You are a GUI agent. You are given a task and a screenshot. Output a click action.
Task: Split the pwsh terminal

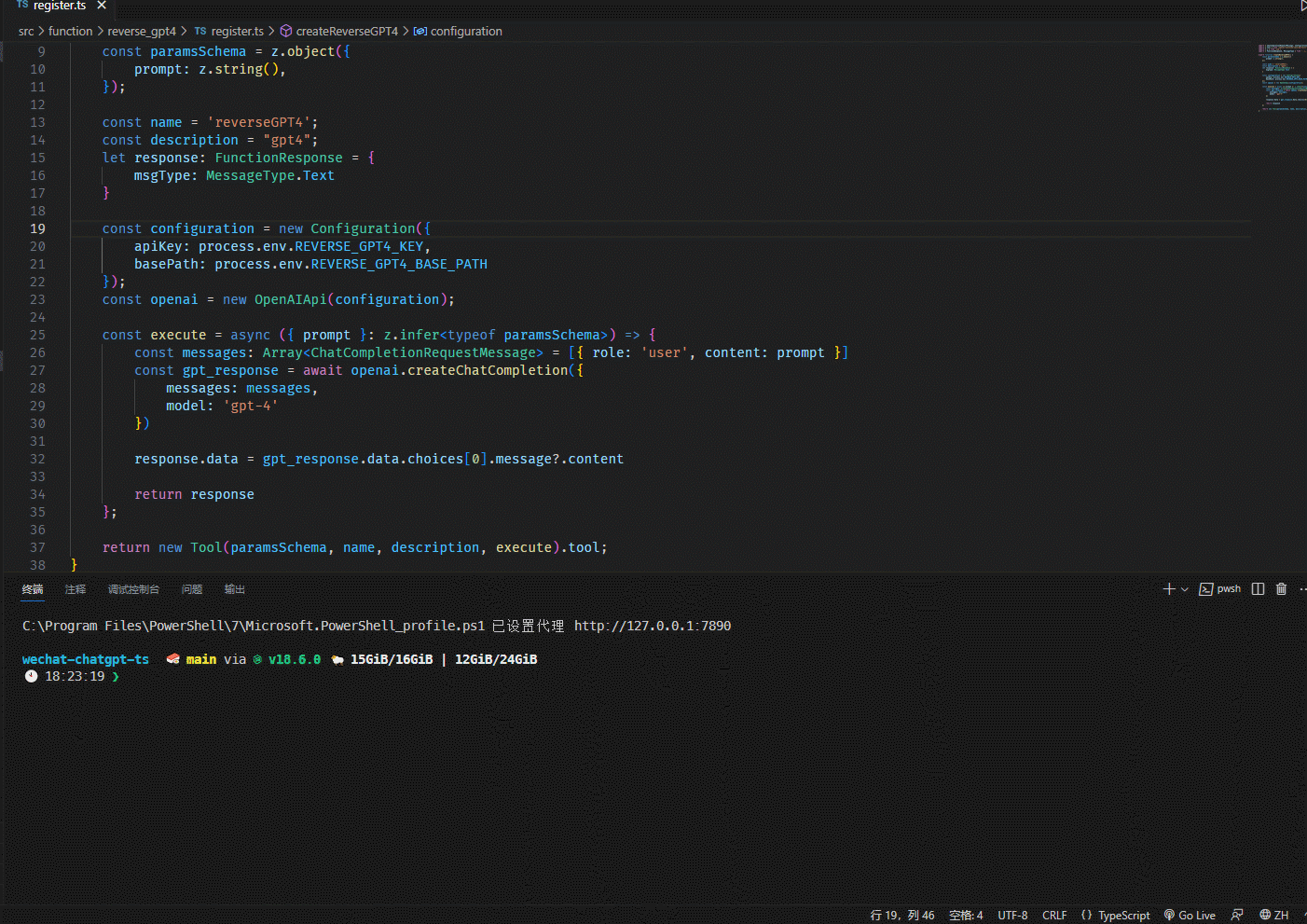[1257, 588]
